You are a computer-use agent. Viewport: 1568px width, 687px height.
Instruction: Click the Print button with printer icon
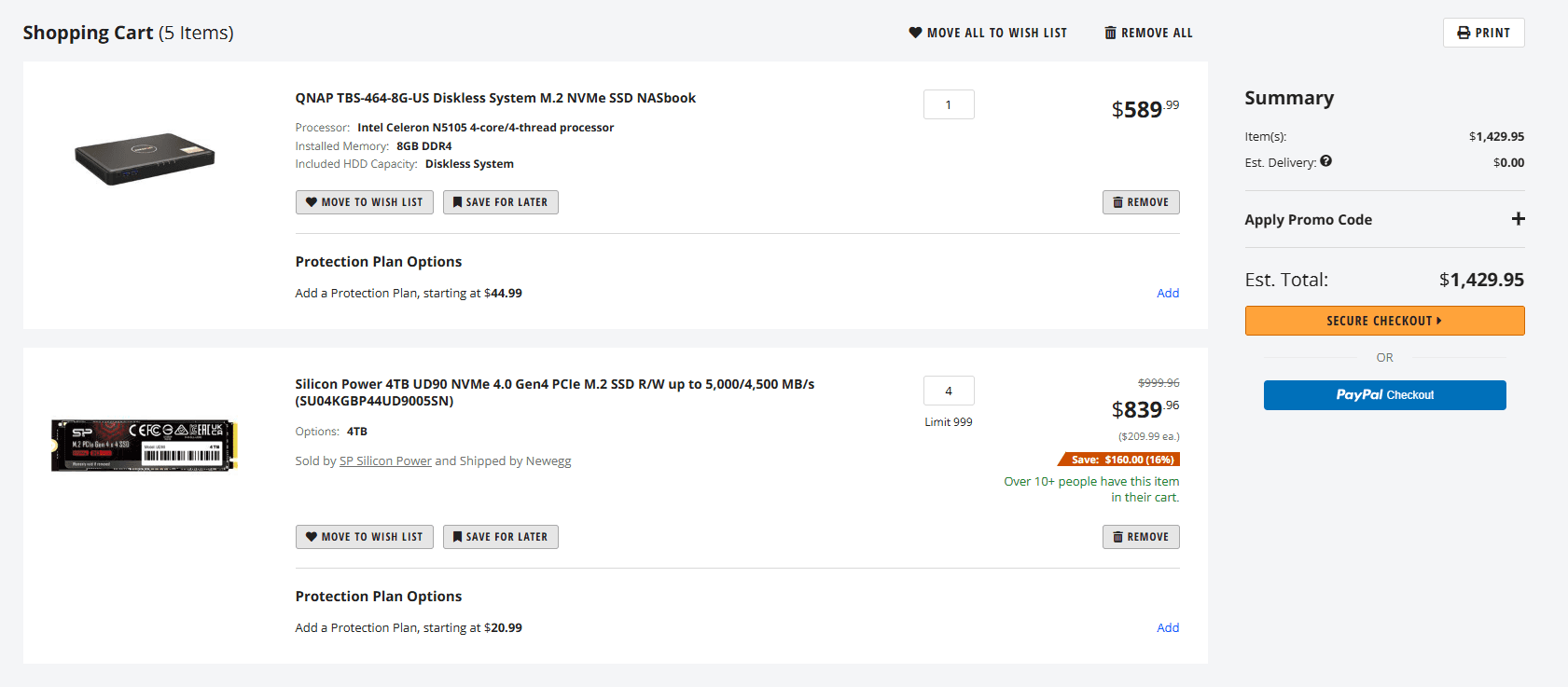click(1483, 33)
